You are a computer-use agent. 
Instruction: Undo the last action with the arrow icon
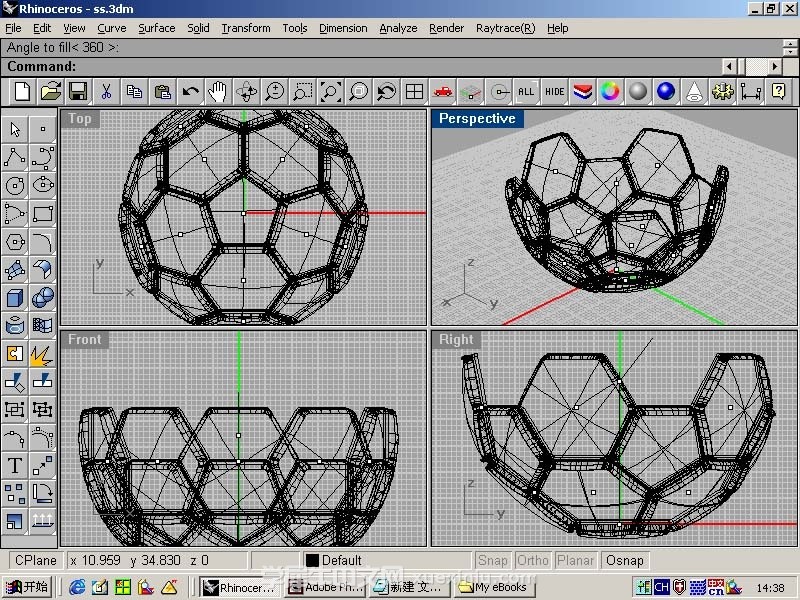point(190,92)
